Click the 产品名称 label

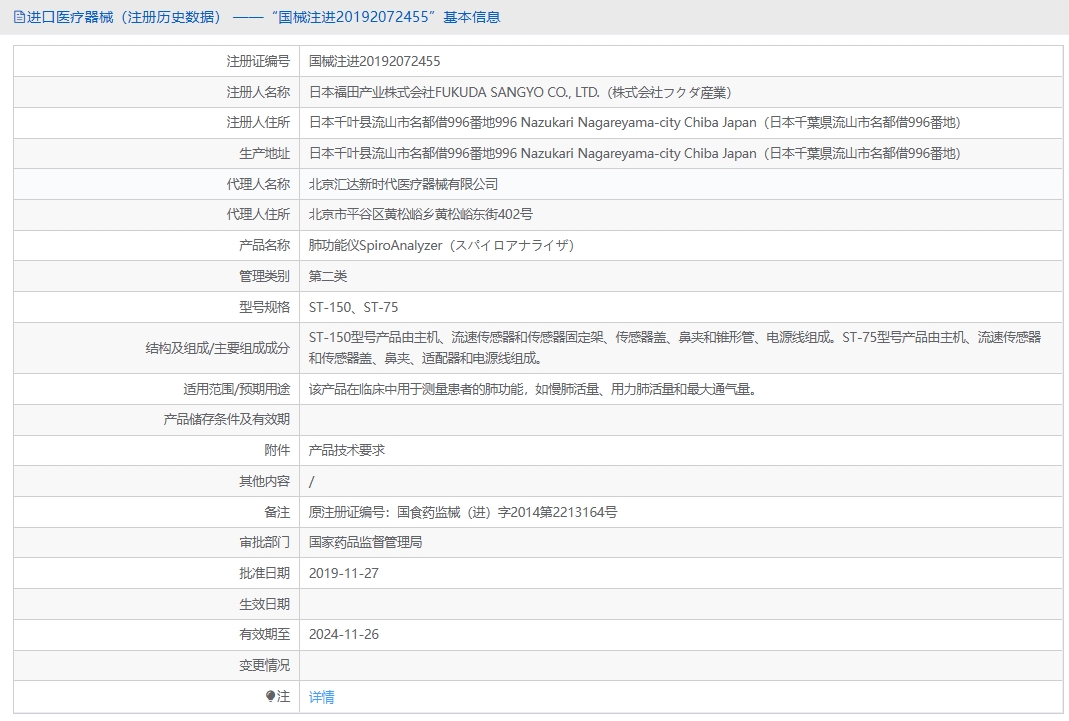point(265,245)
